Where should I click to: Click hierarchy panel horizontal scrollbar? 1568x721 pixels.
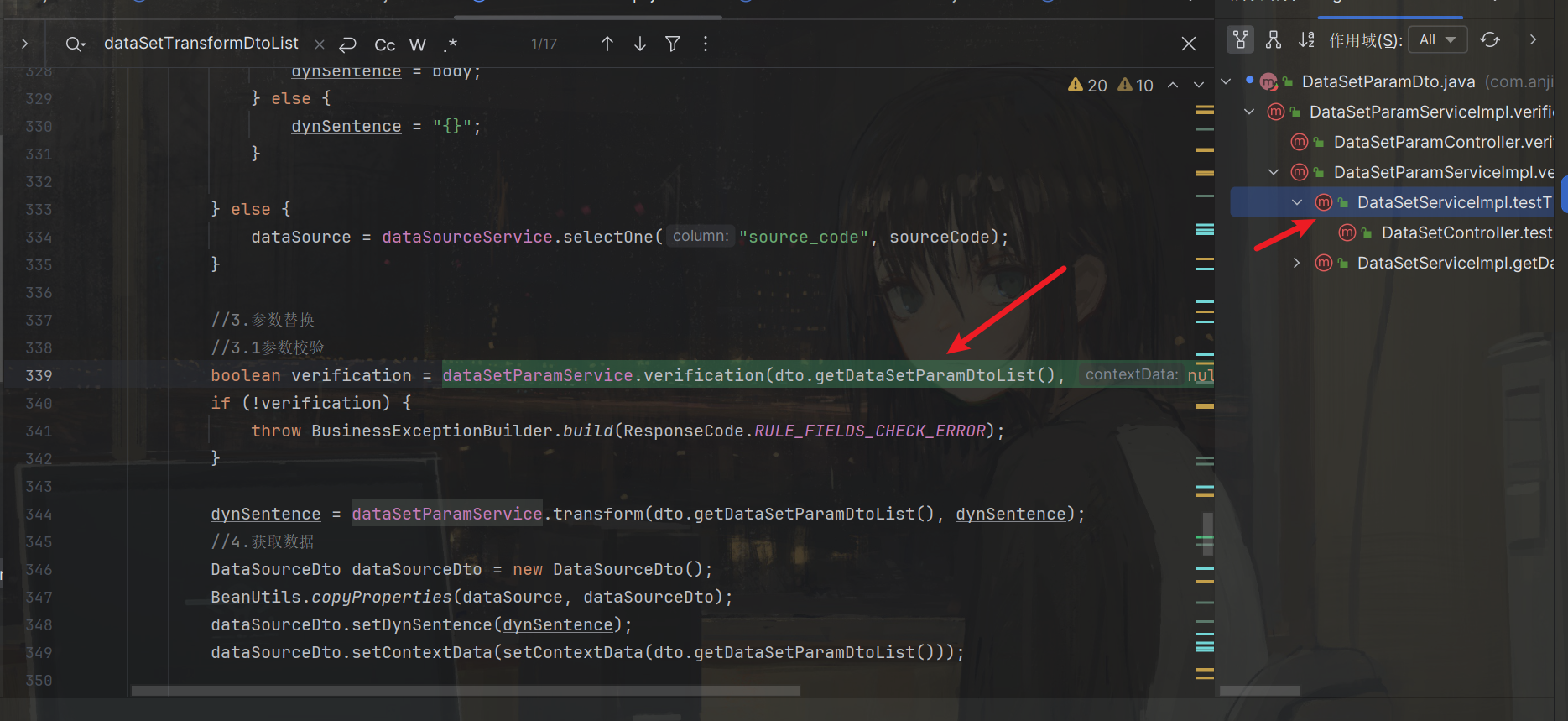point(1259,691)
